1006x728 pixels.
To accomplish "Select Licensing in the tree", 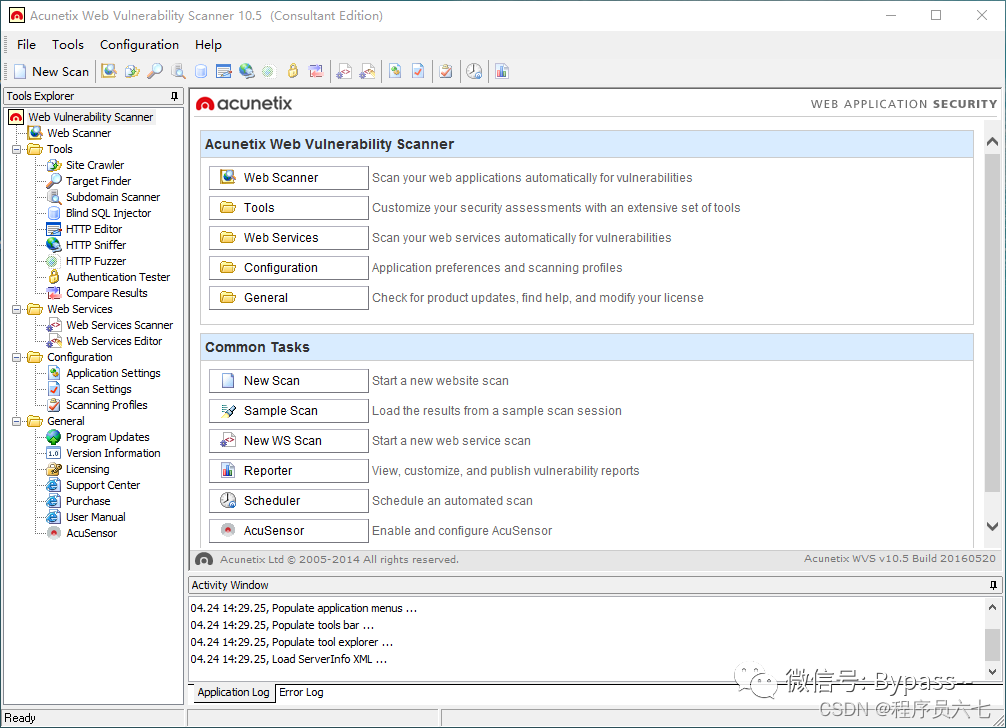I will click(x=87, y=470).
